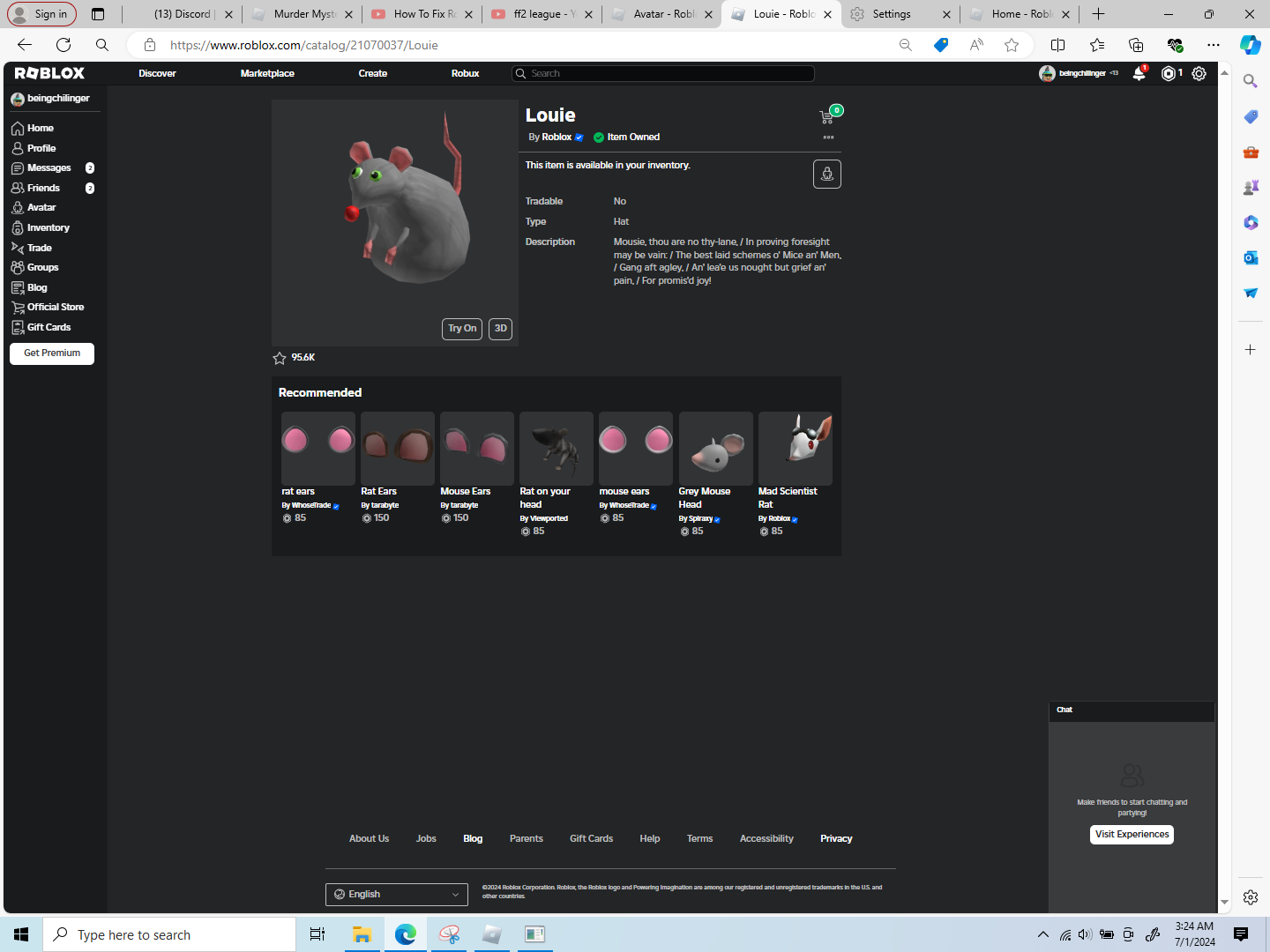Screen dimensions: 1270x952
Task: Open the Grey Mouse Head item thumbnail
Action: (716, 449)
